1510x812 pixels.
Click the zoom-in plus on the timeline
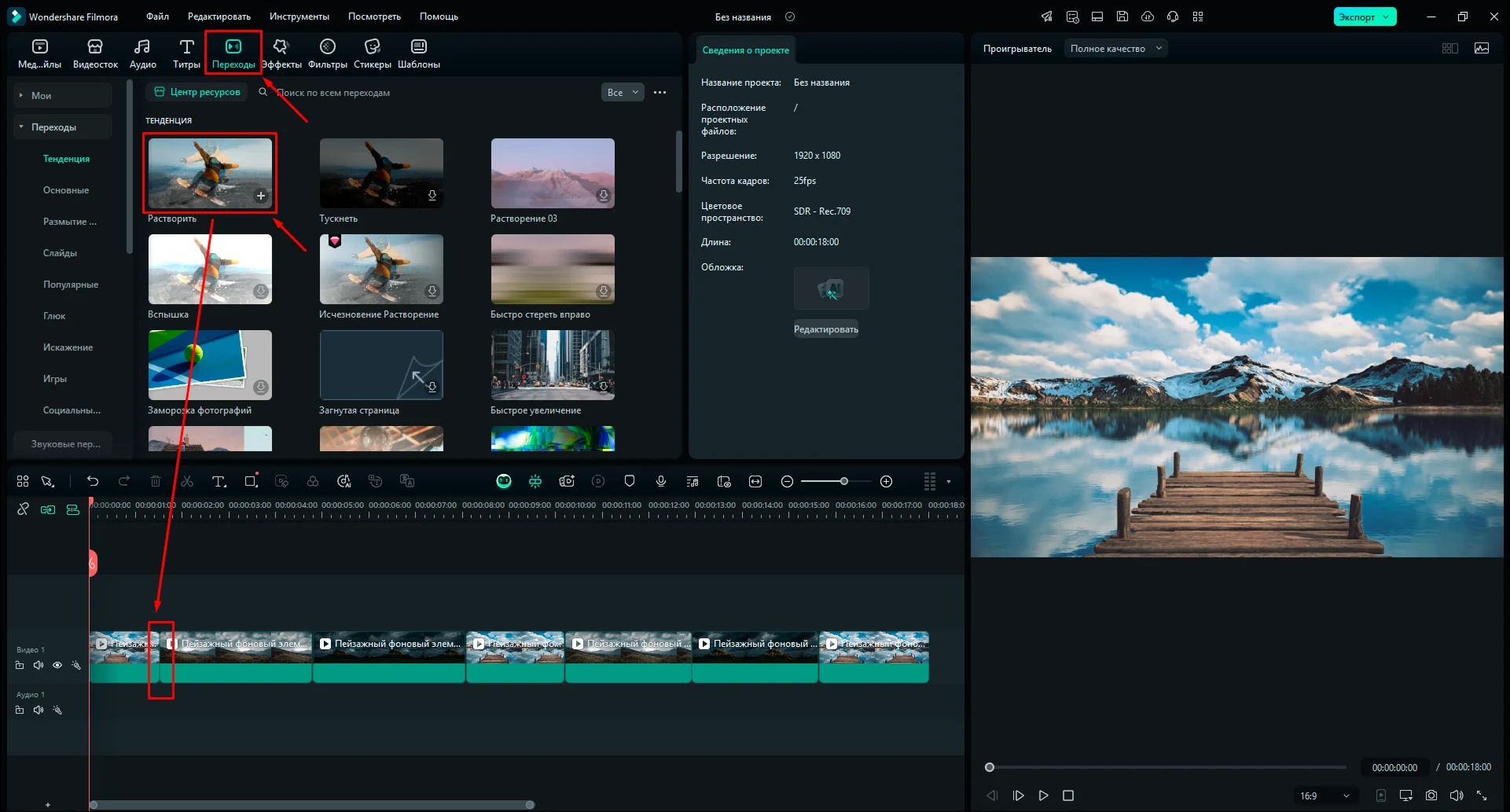886,481
